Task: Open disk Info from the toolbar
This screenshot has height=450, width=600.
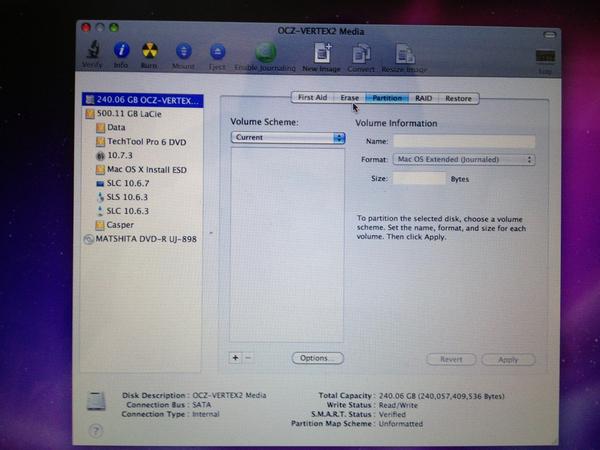Action: (121, 51)
